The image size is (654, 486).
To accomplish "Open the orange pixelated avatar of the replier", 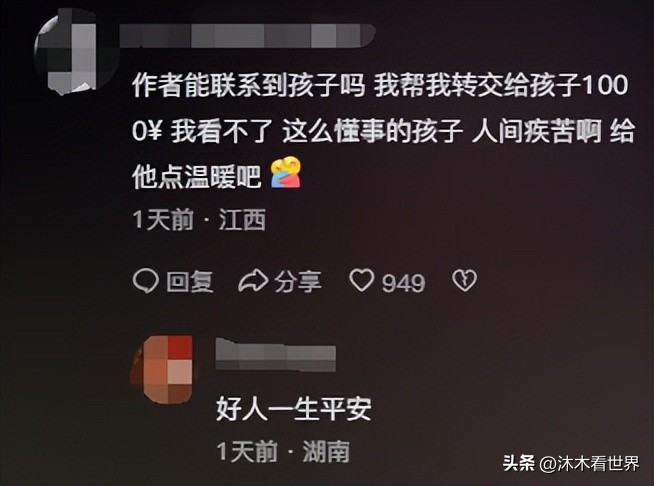I will coord(165,369).
